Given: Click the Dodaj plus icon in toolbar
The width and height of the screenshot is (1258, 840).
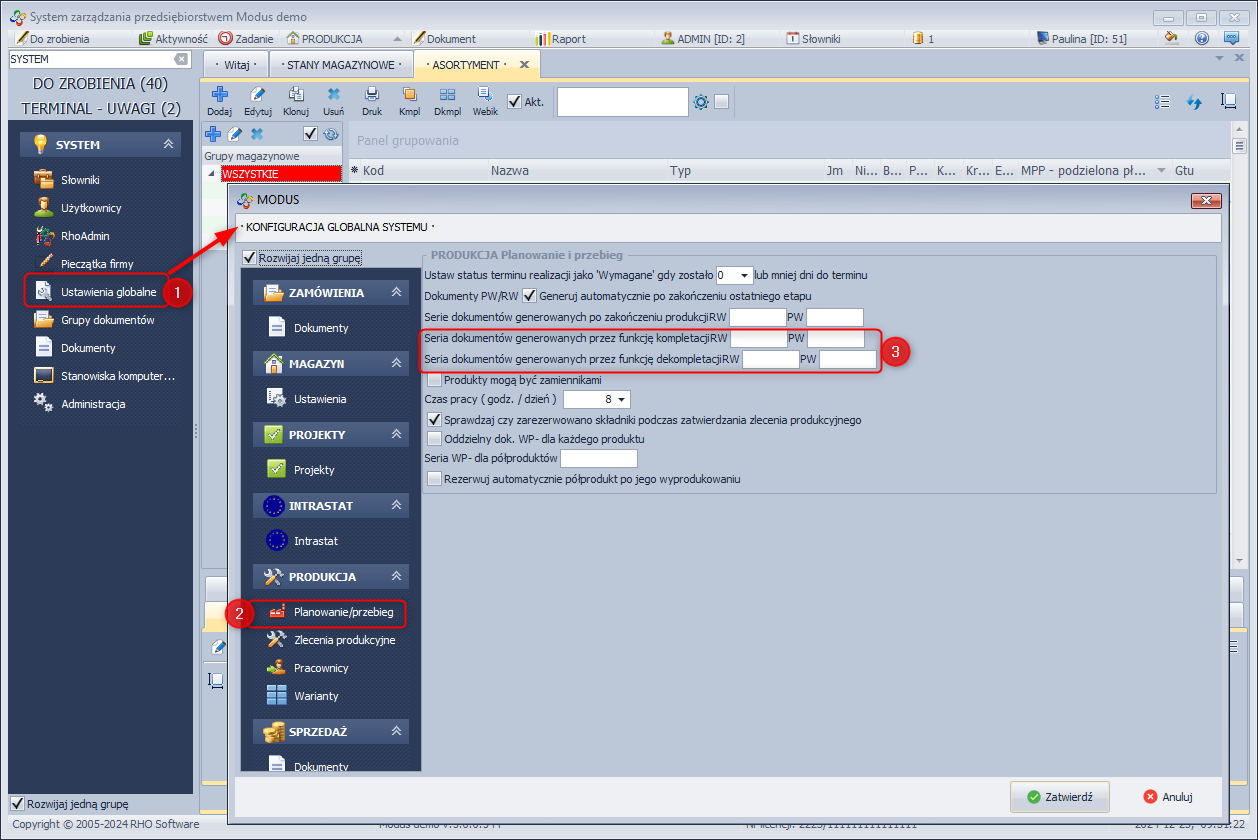Looking at the screenshot, I should pyautogui.click(x=219, y=96).
